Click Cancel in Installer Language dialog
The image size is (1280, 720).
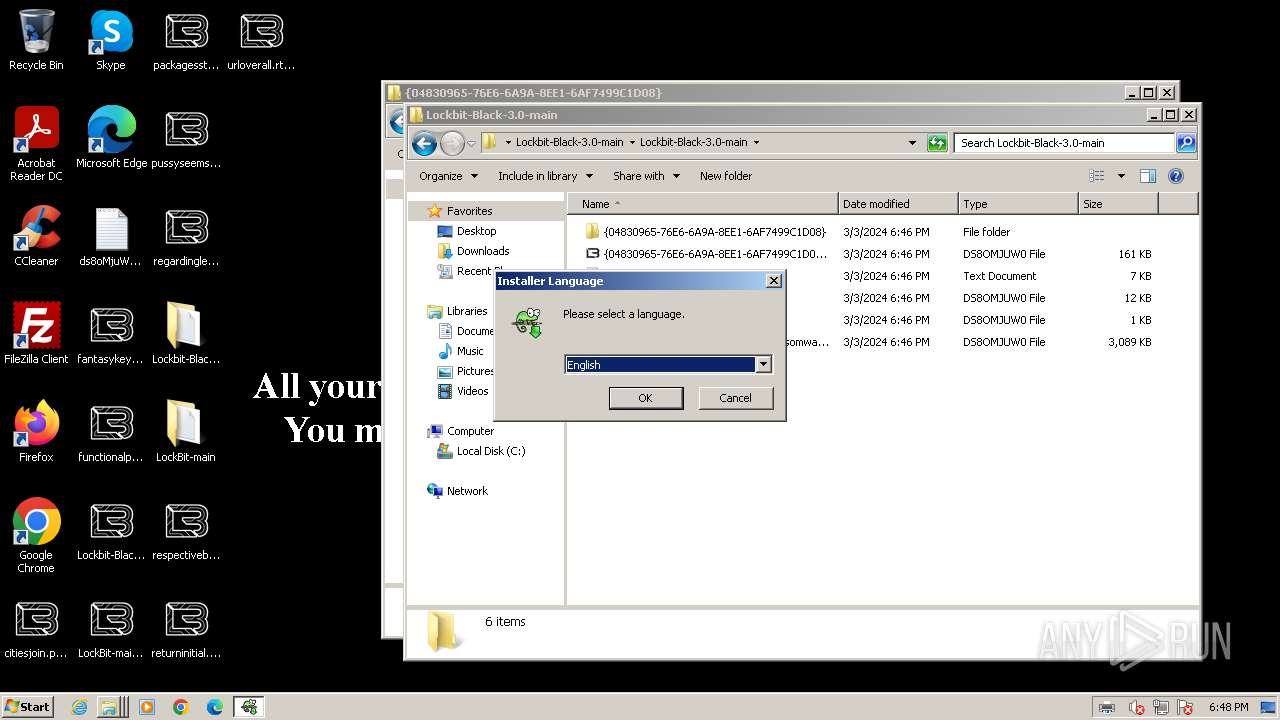(x=735, y=398)
